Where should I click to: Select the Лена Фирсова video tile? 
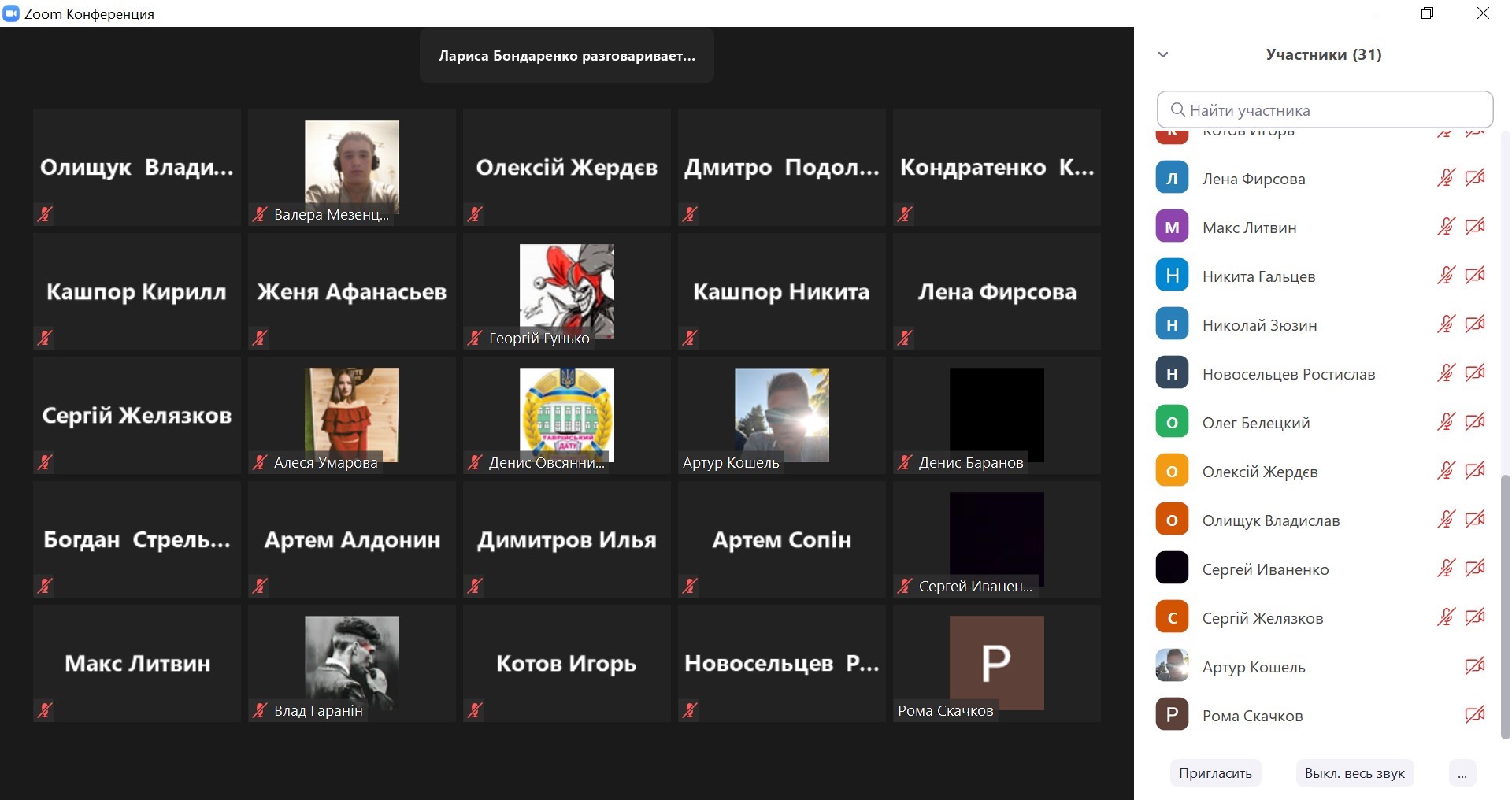tap(997, 291)
